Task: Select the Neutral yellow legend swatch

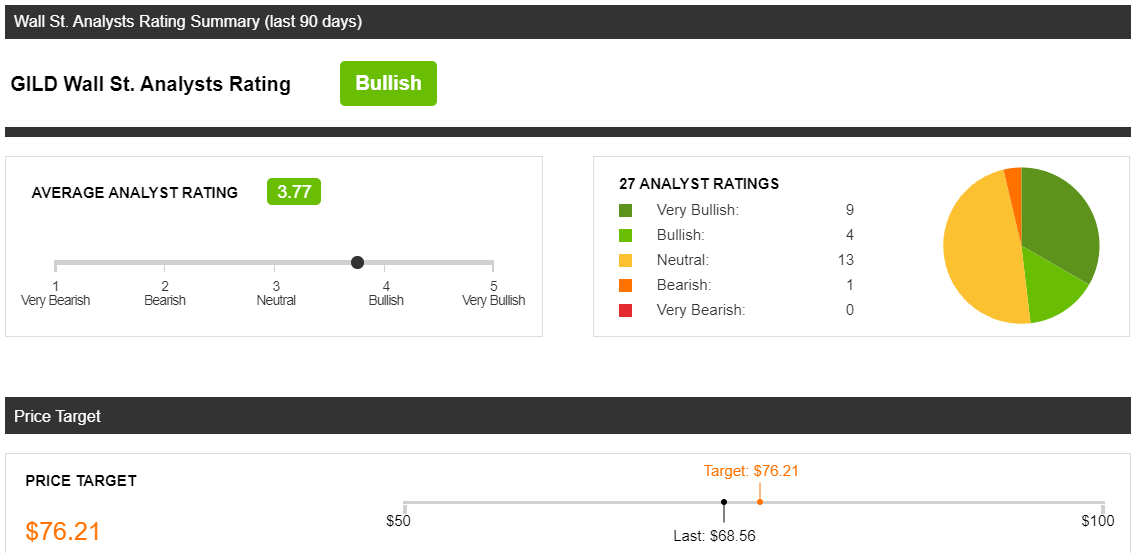Action: click(x=625, y=260)
